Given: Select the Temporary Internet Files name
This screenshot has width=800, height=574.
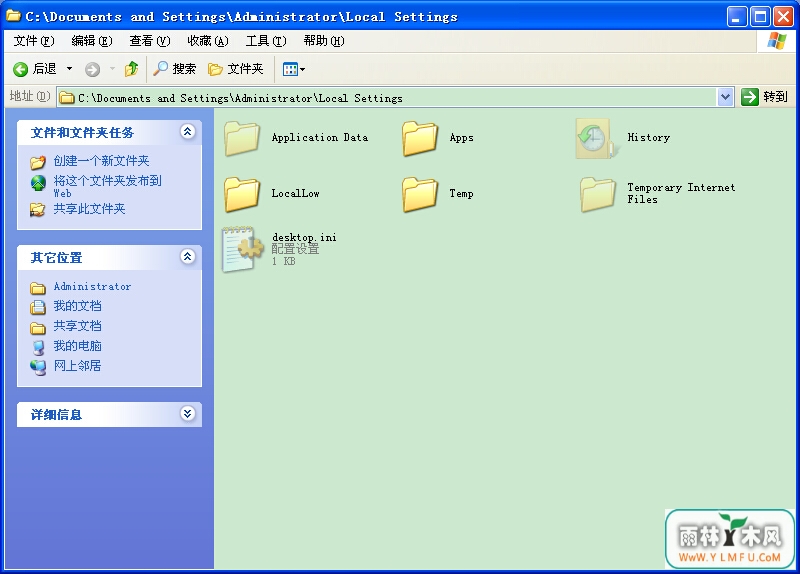Looking at the screenshot, I should [x=681, y=193].
